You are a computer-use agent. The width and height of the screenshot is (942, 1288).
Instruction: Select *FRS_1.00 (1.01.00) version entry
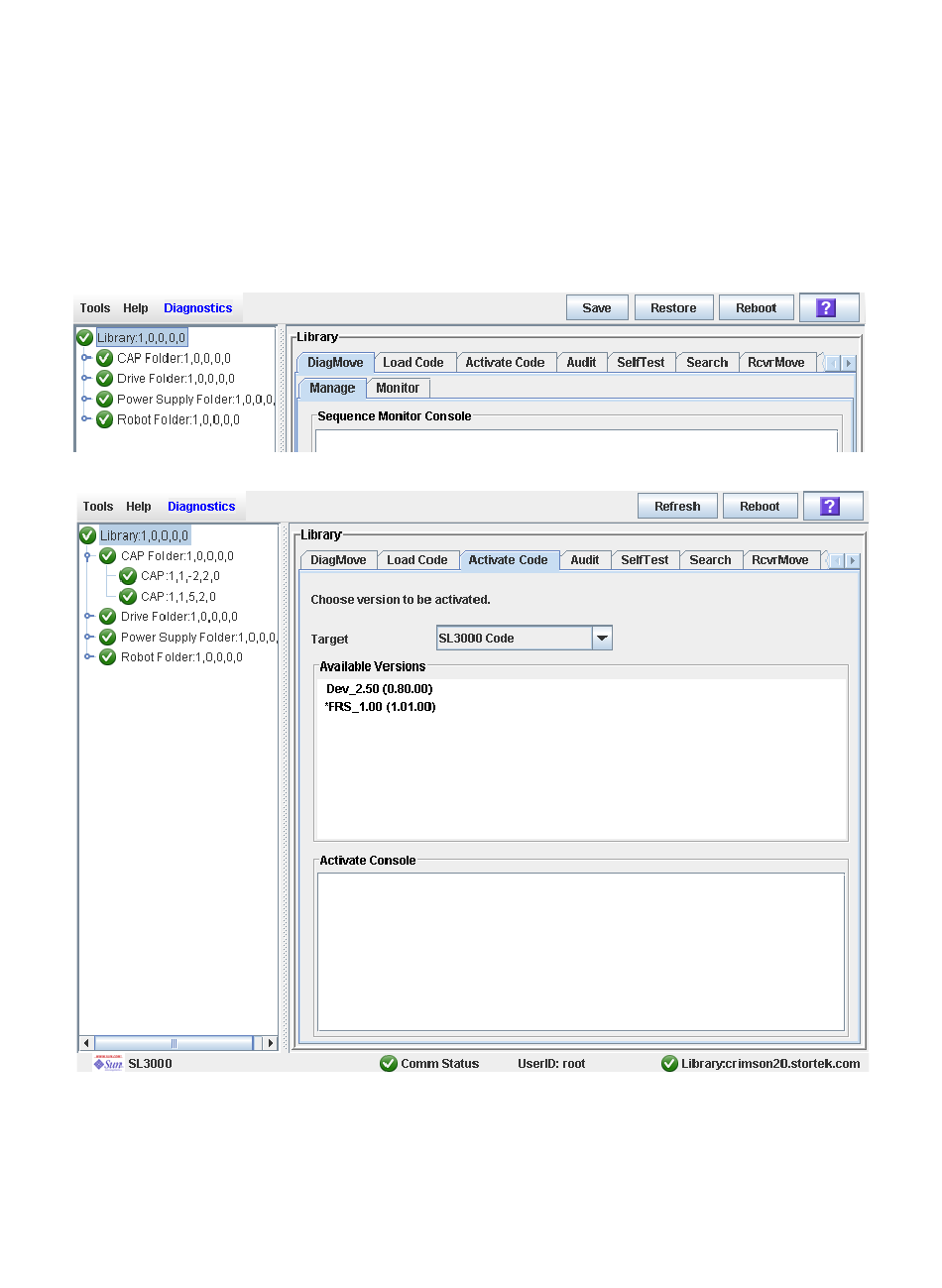tap(381, 707)
